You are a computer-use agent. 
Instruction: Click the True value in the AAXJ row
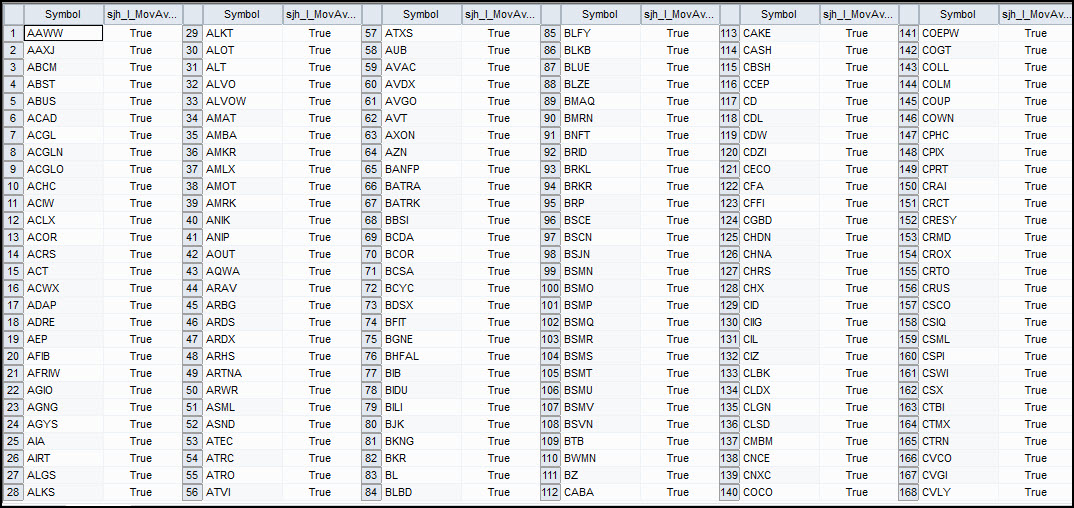[x=141, y=50]
